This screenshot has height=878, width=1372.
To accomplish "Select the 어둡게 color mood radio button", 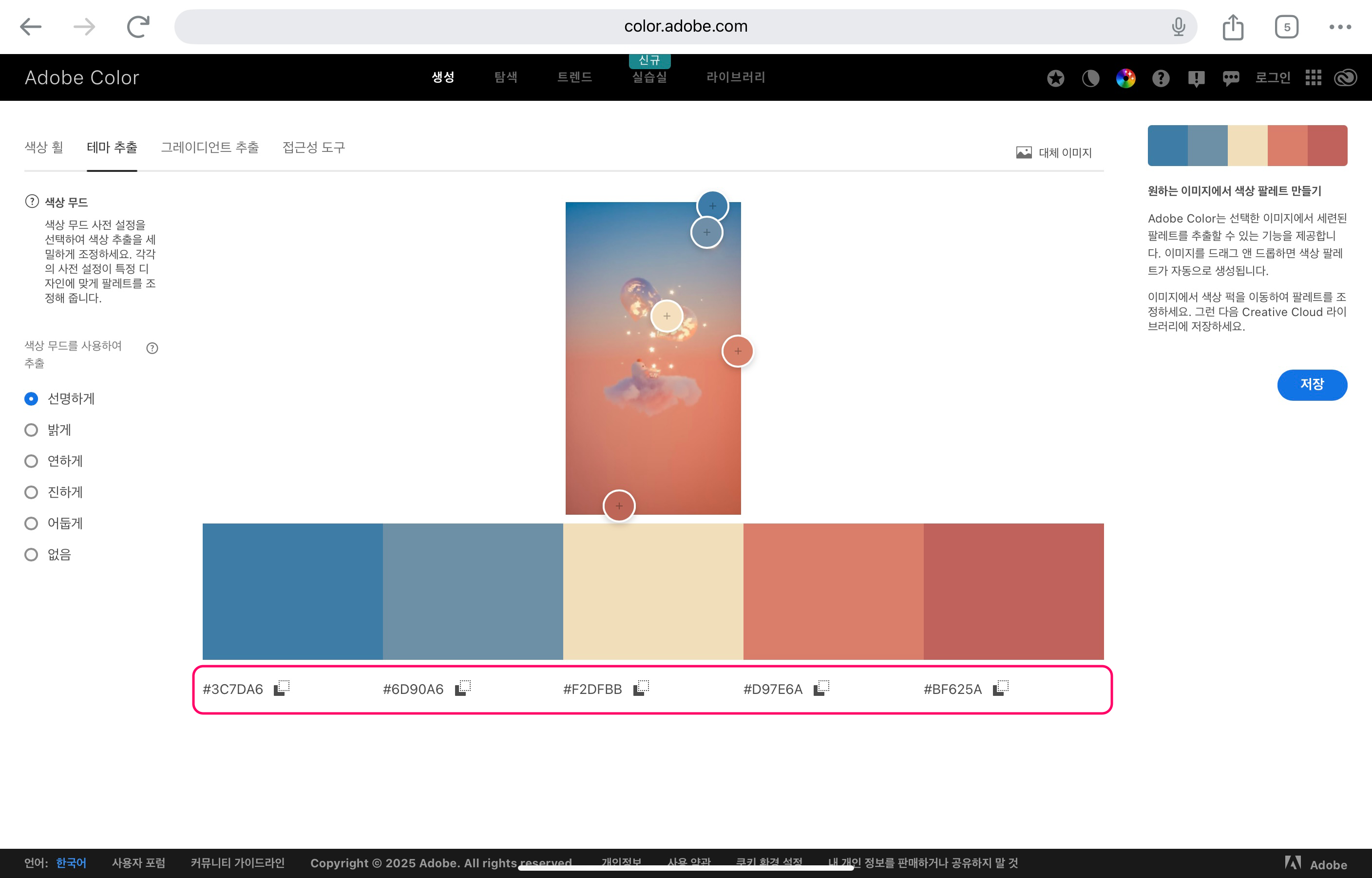I will [x=31, y=523].
